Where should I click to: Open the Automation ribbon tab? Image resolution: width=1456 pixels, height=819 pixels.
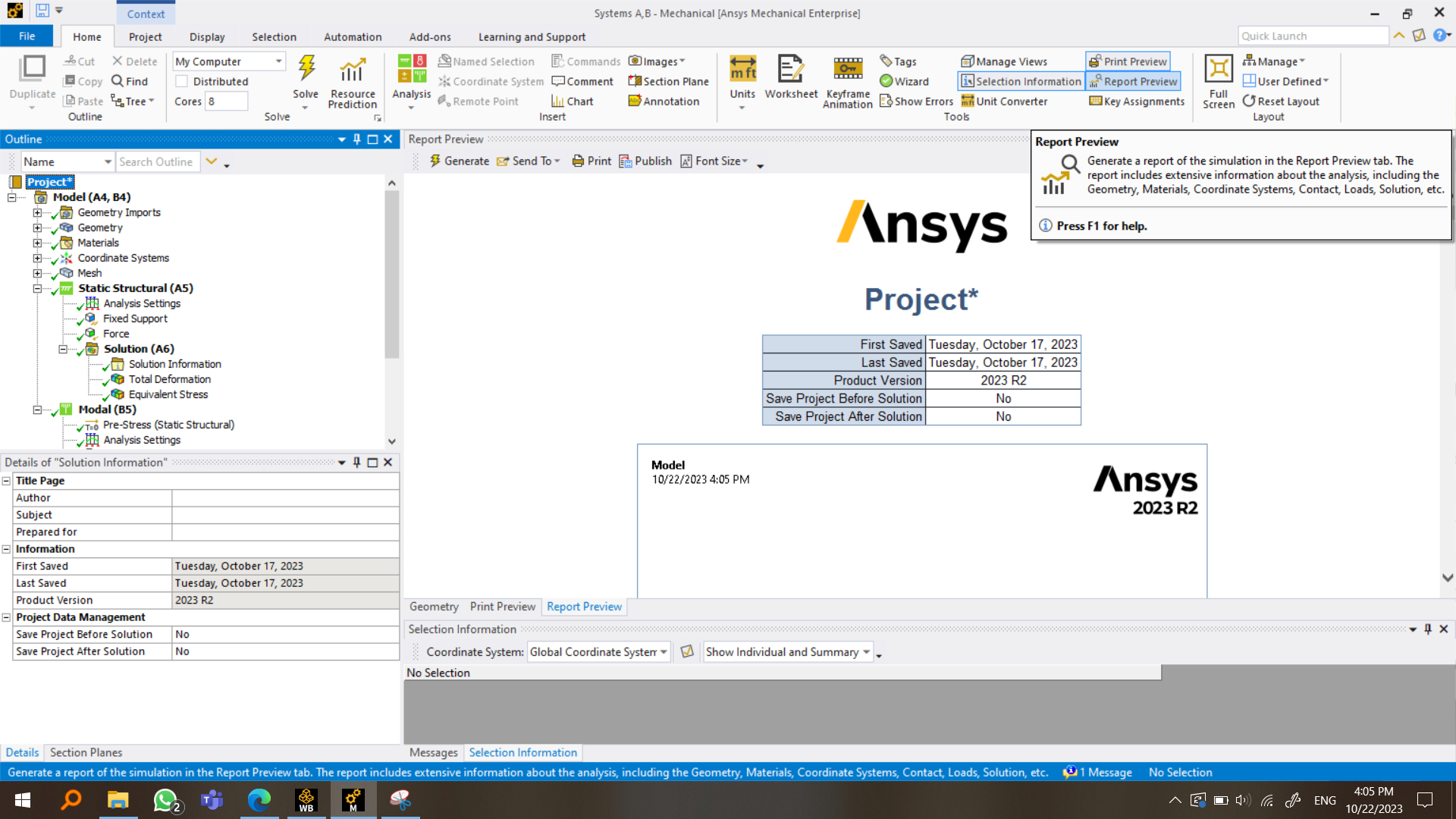(352, 36)
